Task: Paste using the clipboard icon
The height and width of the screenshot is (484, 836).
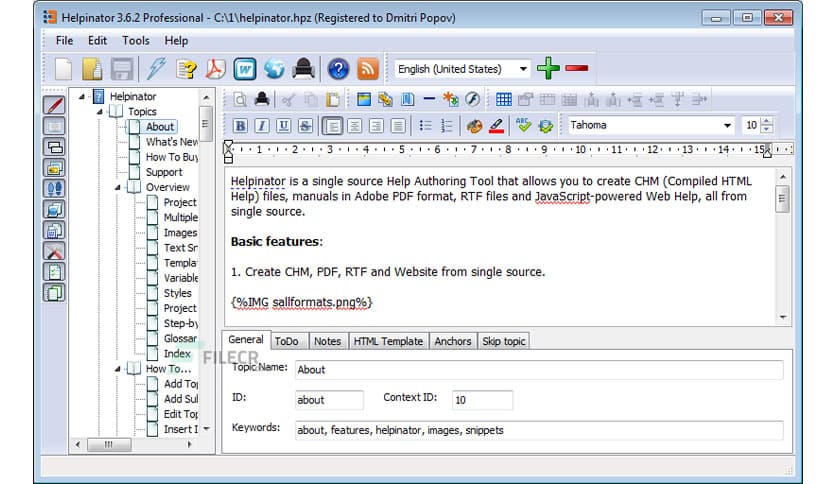Action: pyautogui.click(x=333, y=100)
